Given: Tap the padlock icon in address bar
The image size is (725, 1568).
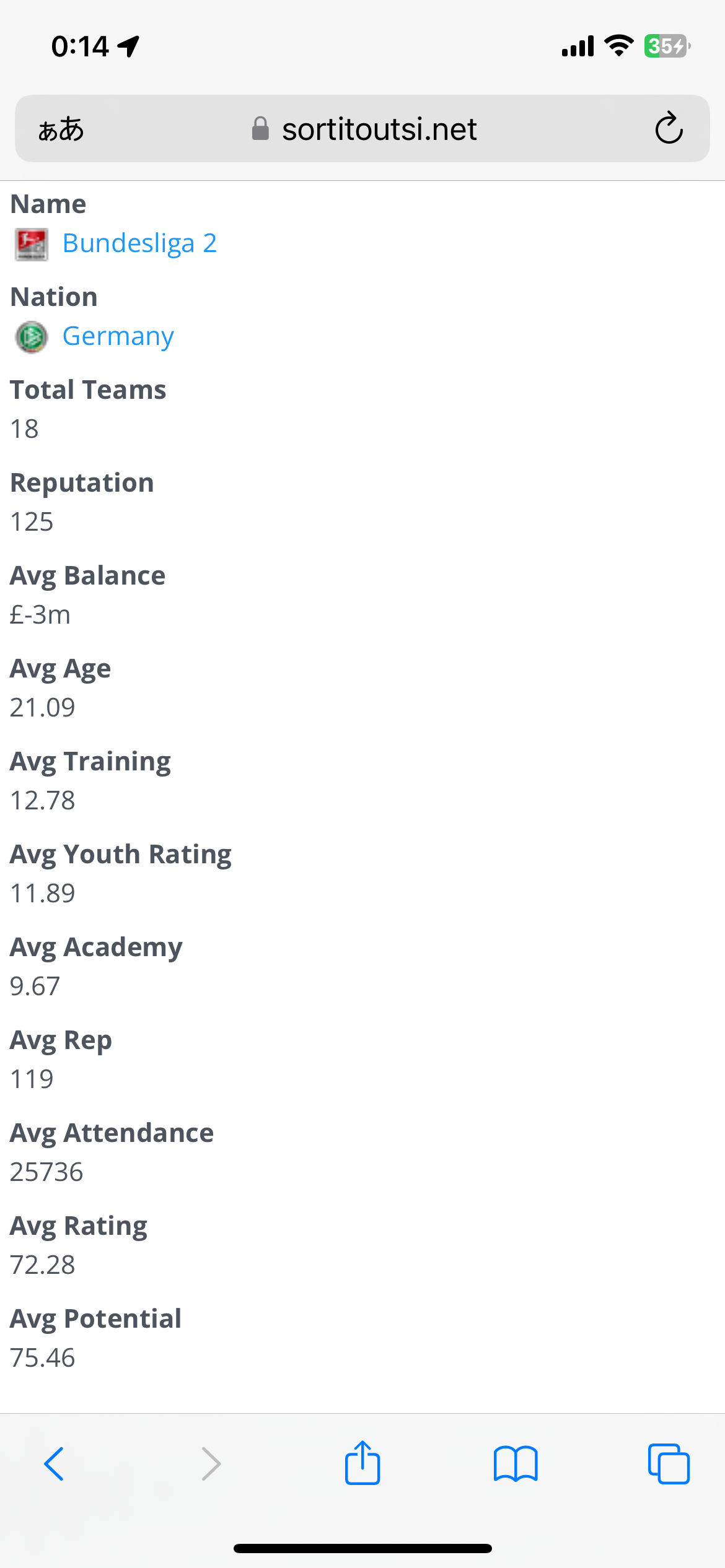Looking at the screenshot, I should (260, 129).
